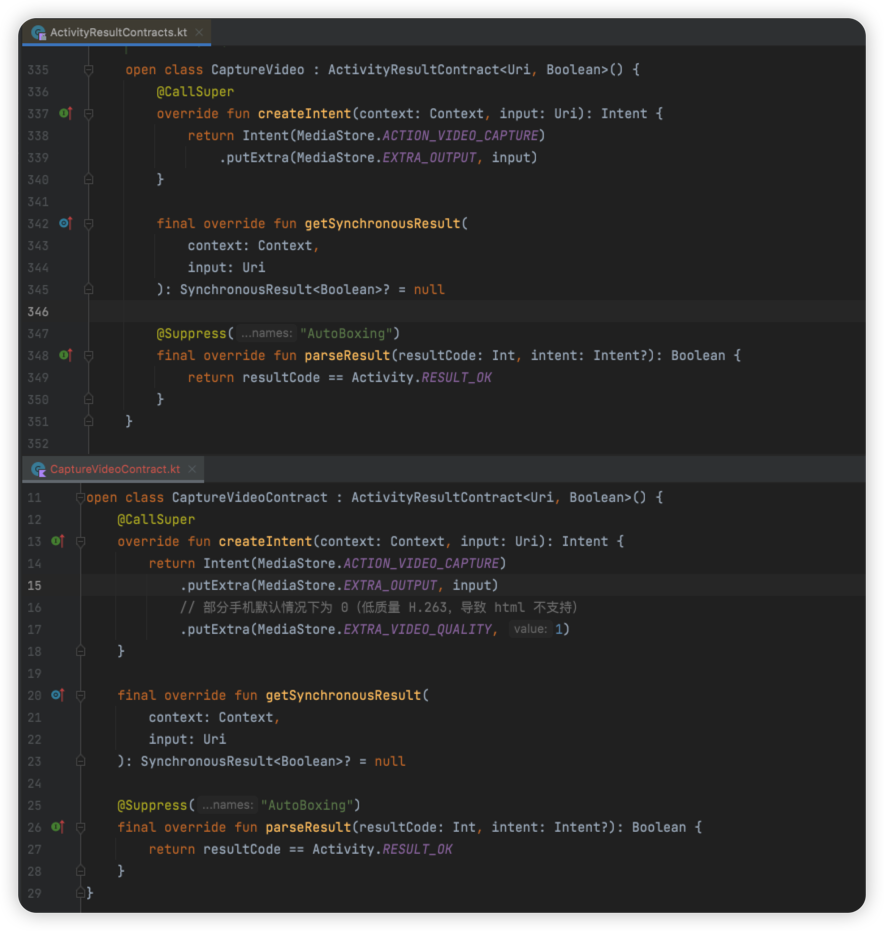Collapse the CaptureVideo class at line 335
Image resolution: width=884 pixels, height=931 pixels.
(x=89, y=70)
